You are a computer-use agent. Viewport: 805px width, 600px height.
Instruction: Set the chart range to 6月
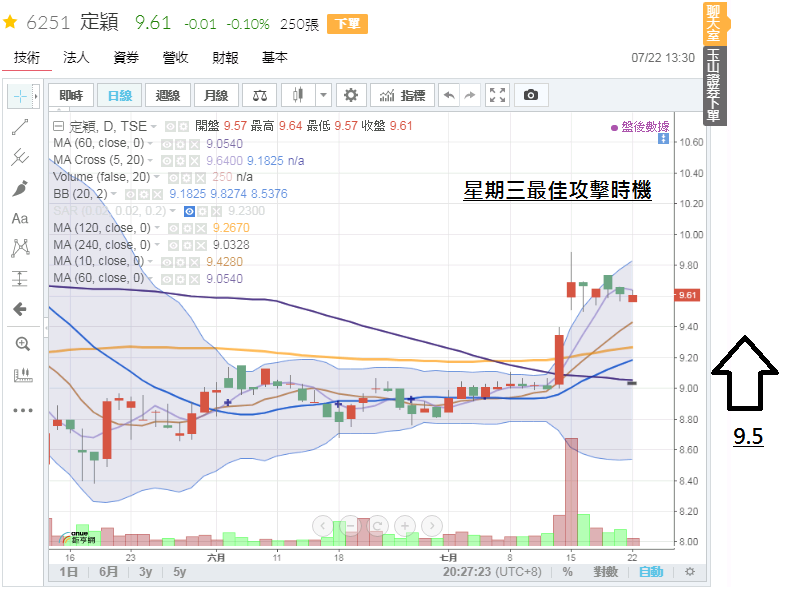(108, 572)
